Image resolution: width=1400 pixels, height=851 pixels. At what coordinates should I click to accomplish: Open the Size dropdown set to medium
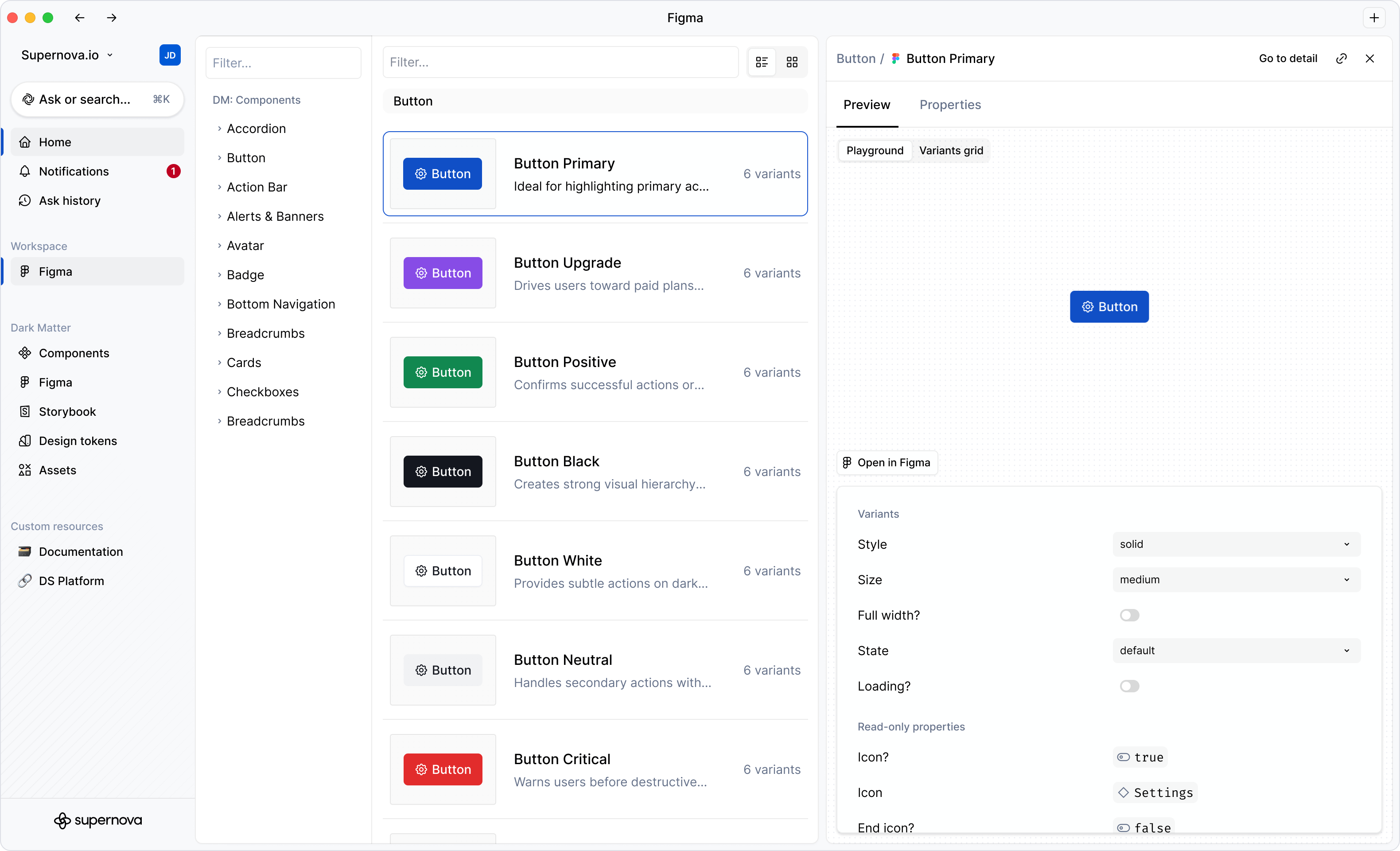[x=1235, y=579]
